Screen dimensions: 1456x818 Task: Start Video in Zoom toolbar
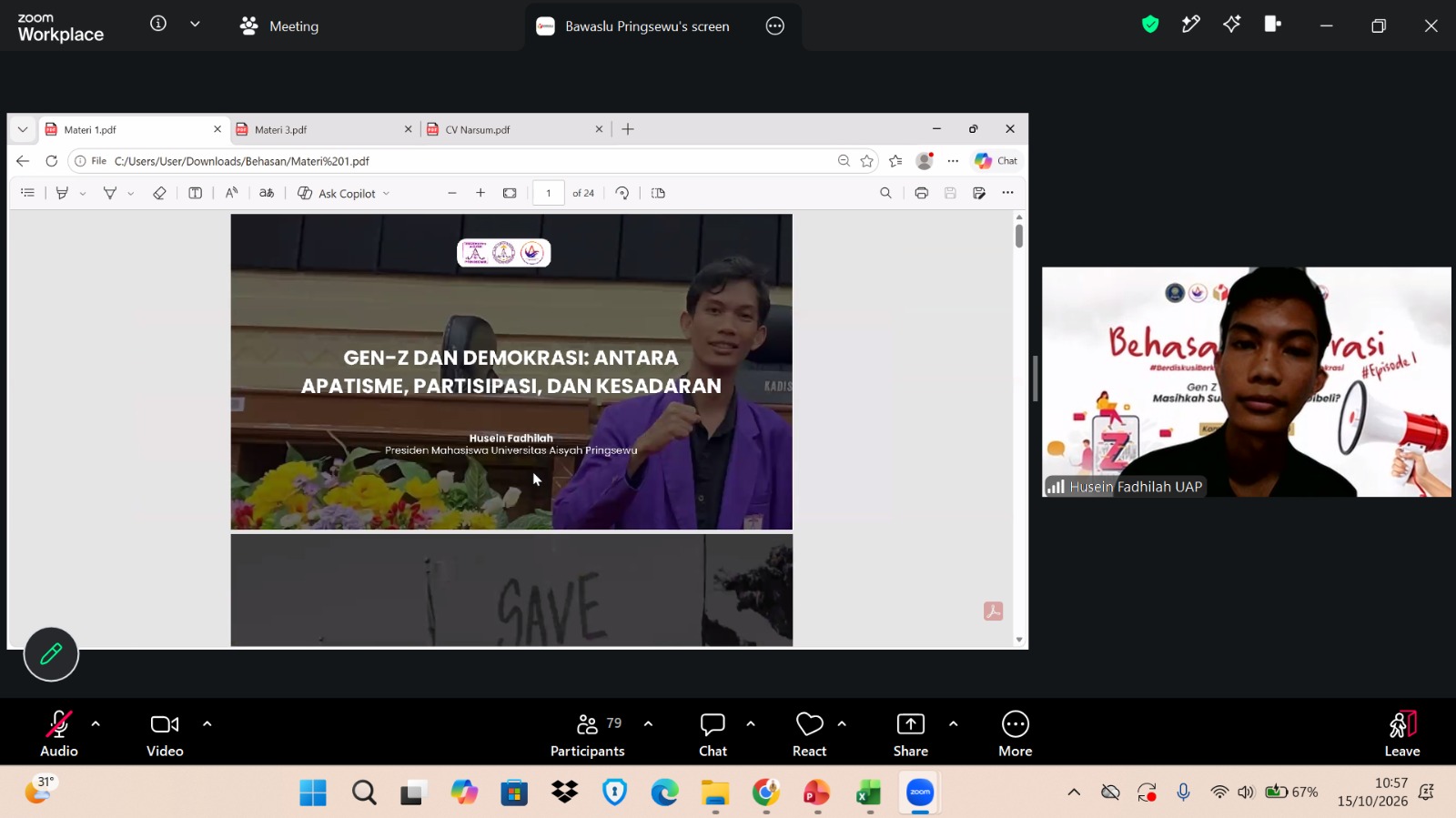click(165, 733)
